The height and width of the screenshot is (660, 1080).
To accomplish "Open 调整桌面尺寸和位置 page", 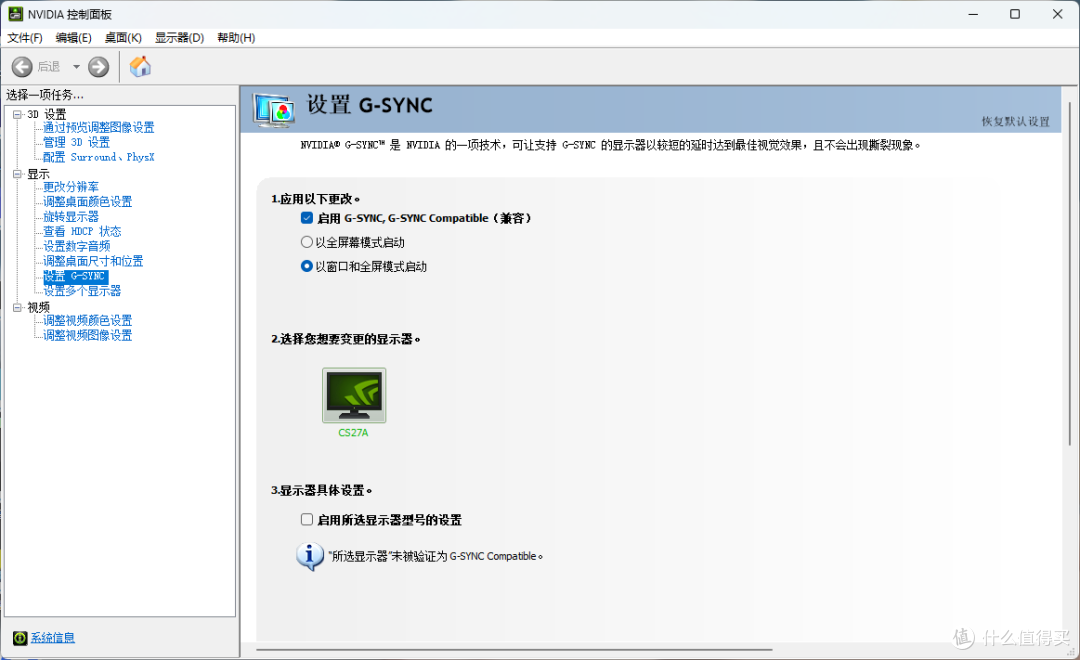I will (93, 261).
